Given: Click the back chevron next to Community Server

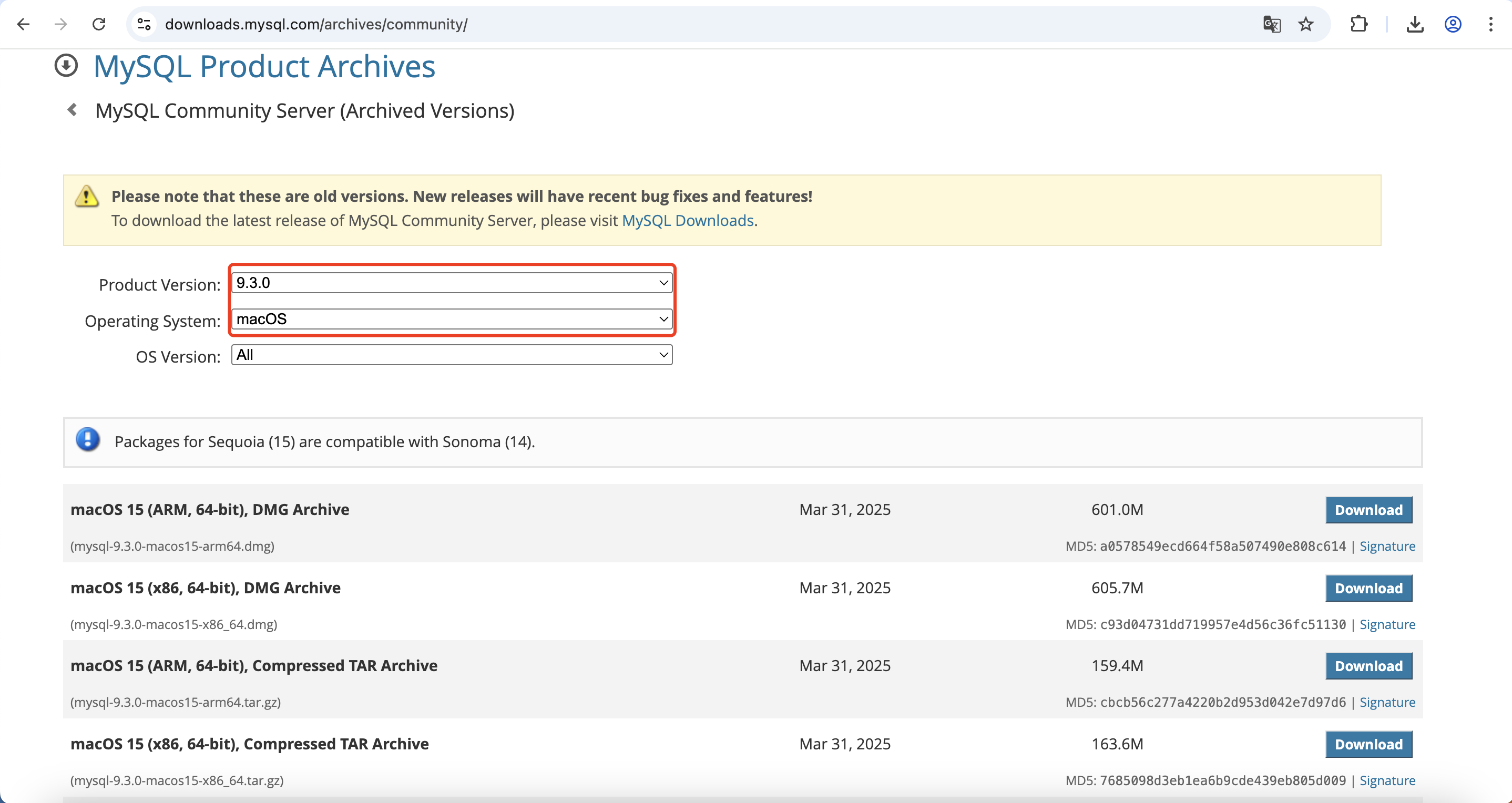Looking at the screenshot, I should click(72, 110).
